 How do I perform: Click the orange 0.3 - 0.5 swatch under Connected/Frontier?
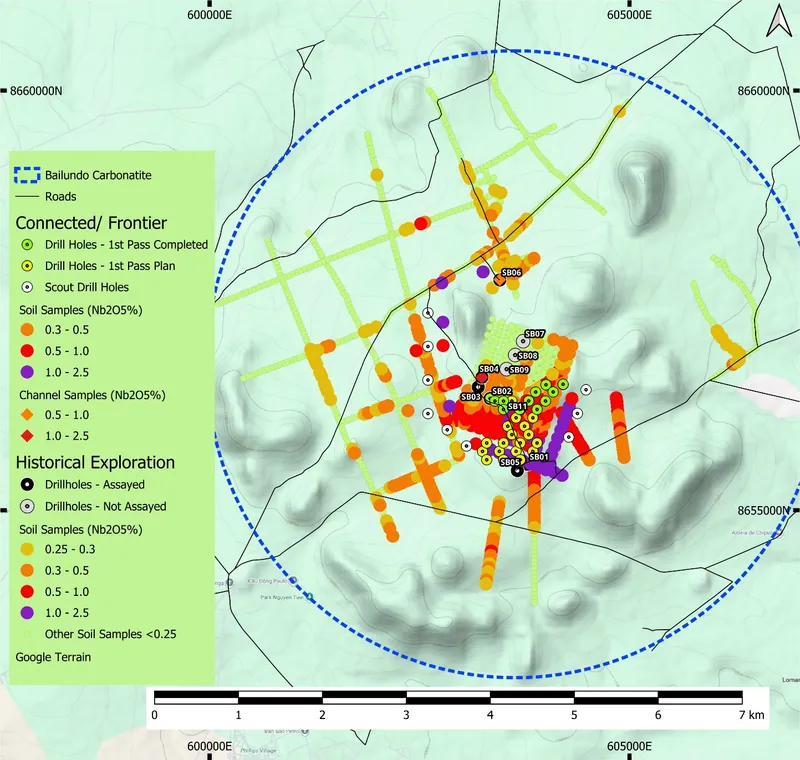[x=27, y=330]
